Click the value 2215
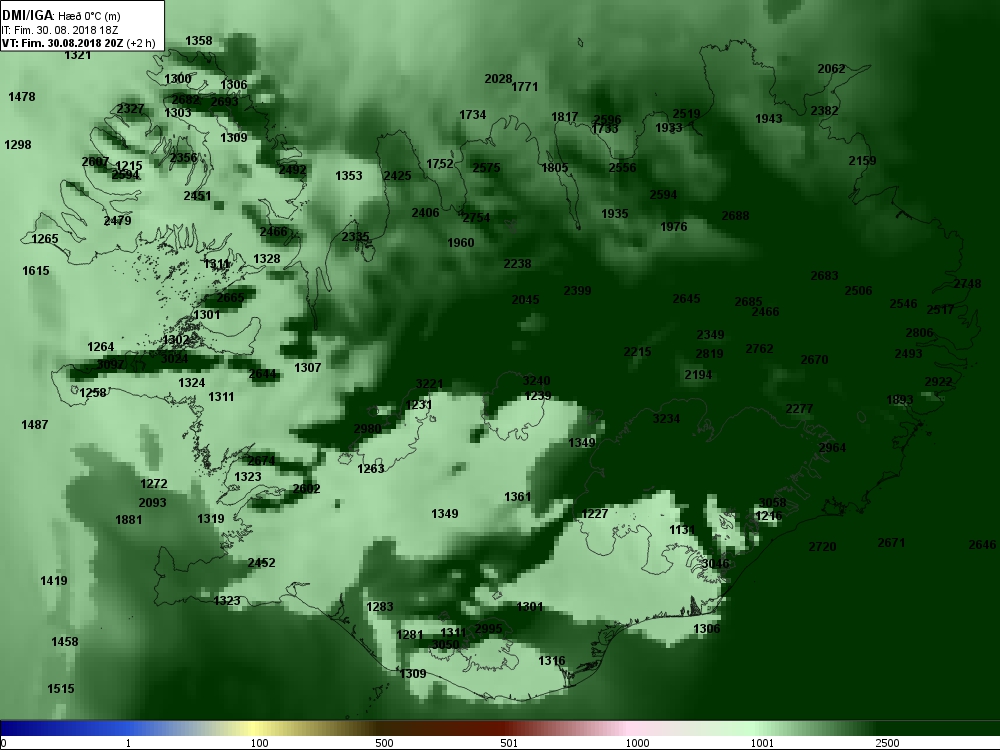 coord(637,351)
